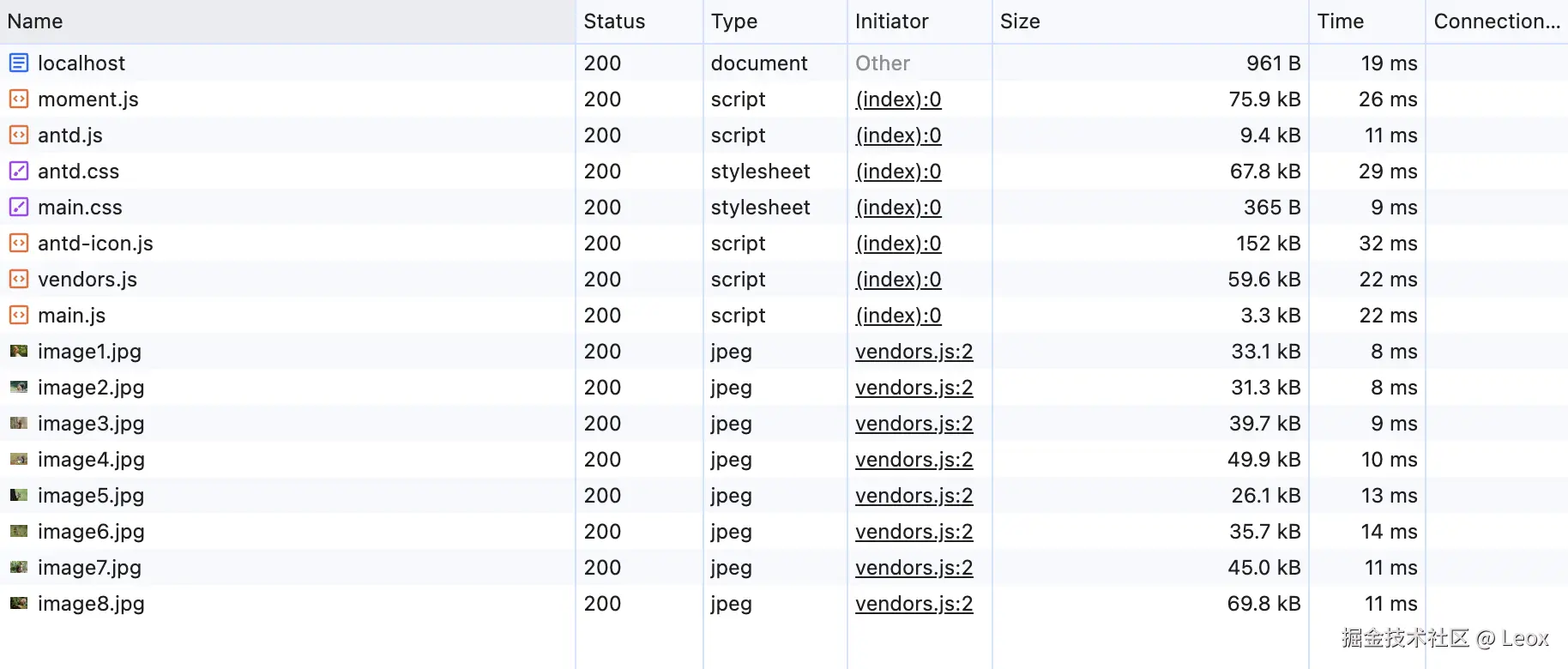Image resolution: width=1568 pixels, height=669 pixels.
Task: Open the vendors.js:2 initiator link for image4.jpg
Action: coord(914,460)
